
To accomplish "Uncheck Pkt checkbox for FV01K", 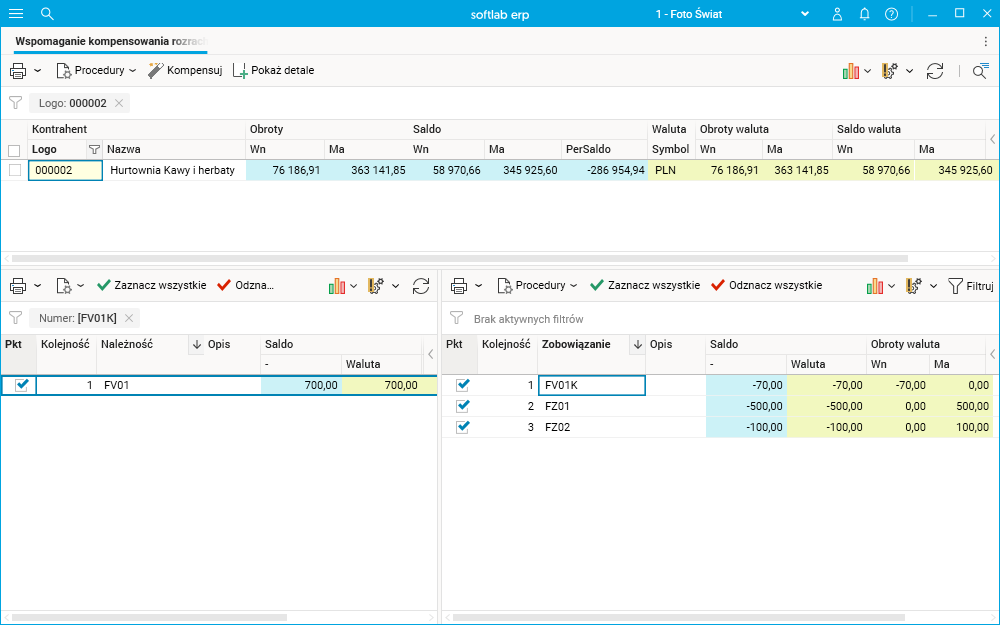I will pyautogui.click(x=463, y=385).
